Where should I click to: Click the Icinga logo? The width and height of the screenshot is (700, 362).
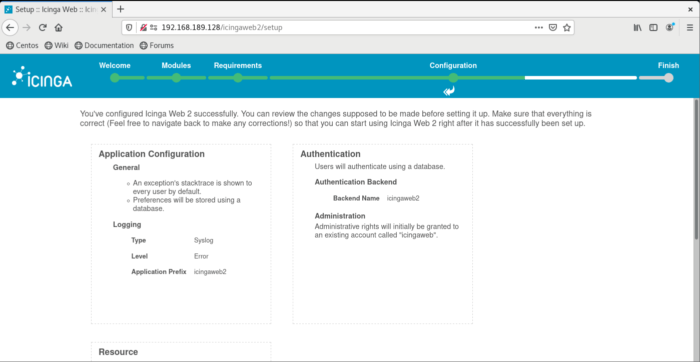42,77
